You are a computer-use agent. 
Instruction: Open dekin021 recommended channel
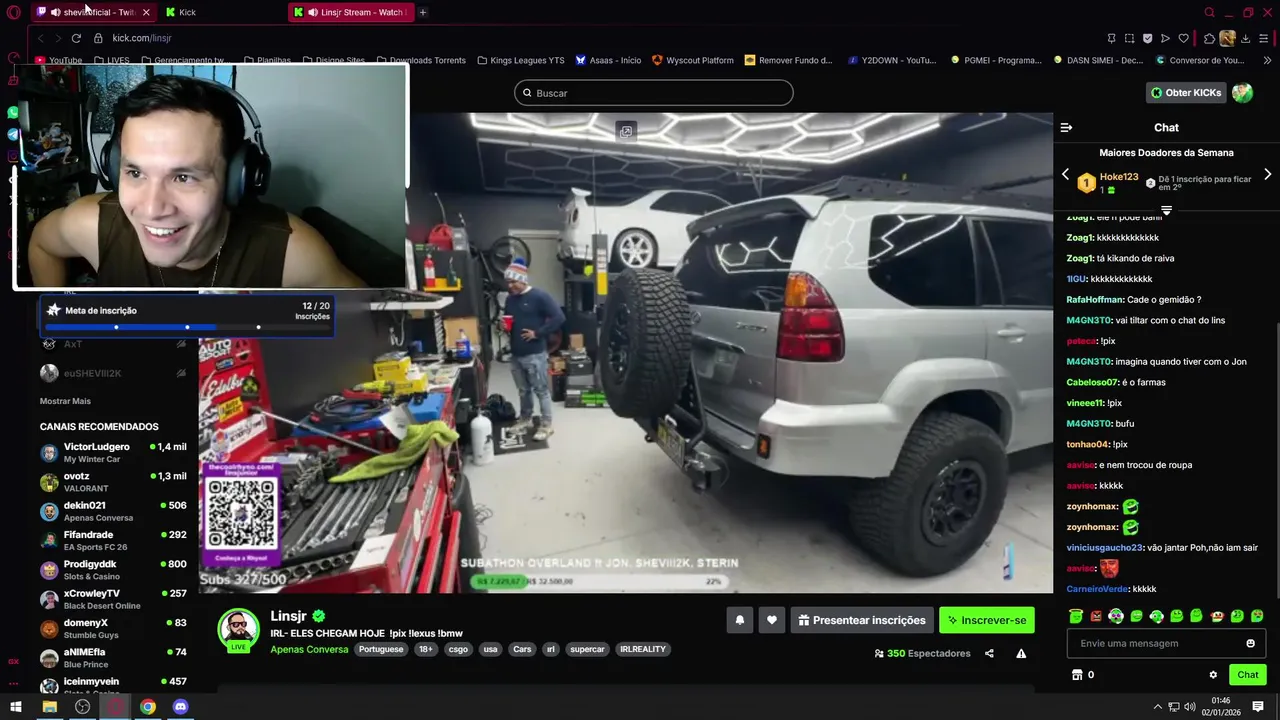coord(113,511)
